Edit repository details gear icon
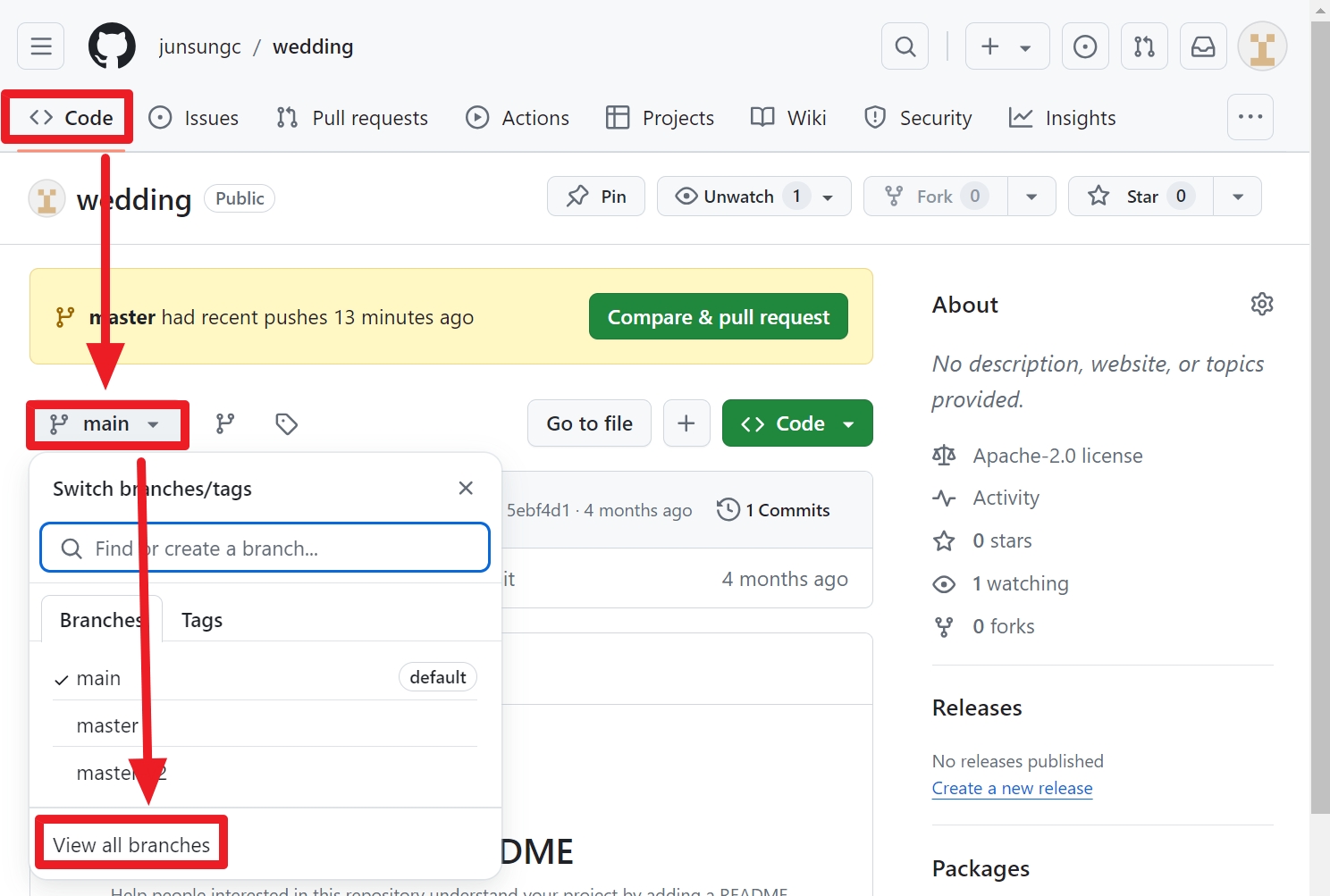Image resolution: width=1330 pixels, height=896 pixels. [x=1262, y=304]
